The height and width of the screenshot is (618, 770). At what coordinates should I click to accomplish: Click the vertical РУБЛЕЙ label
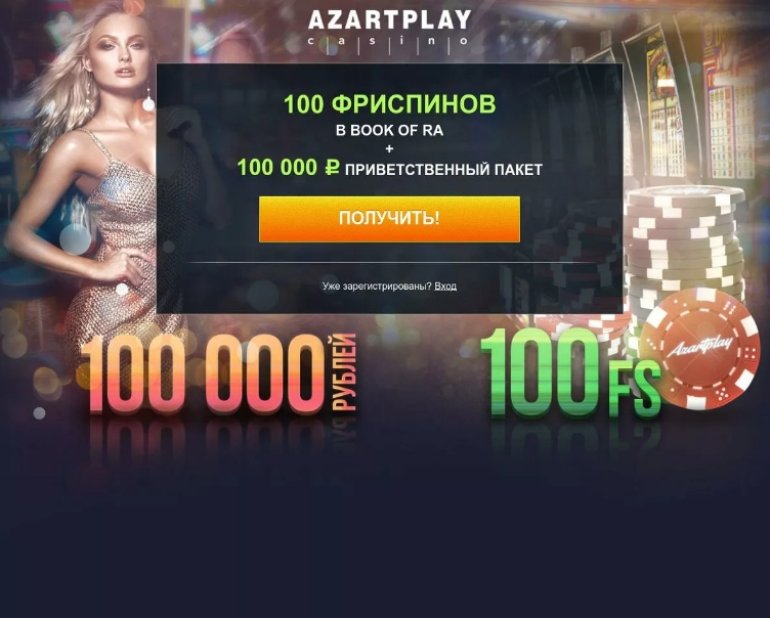(x=344, y=372)
